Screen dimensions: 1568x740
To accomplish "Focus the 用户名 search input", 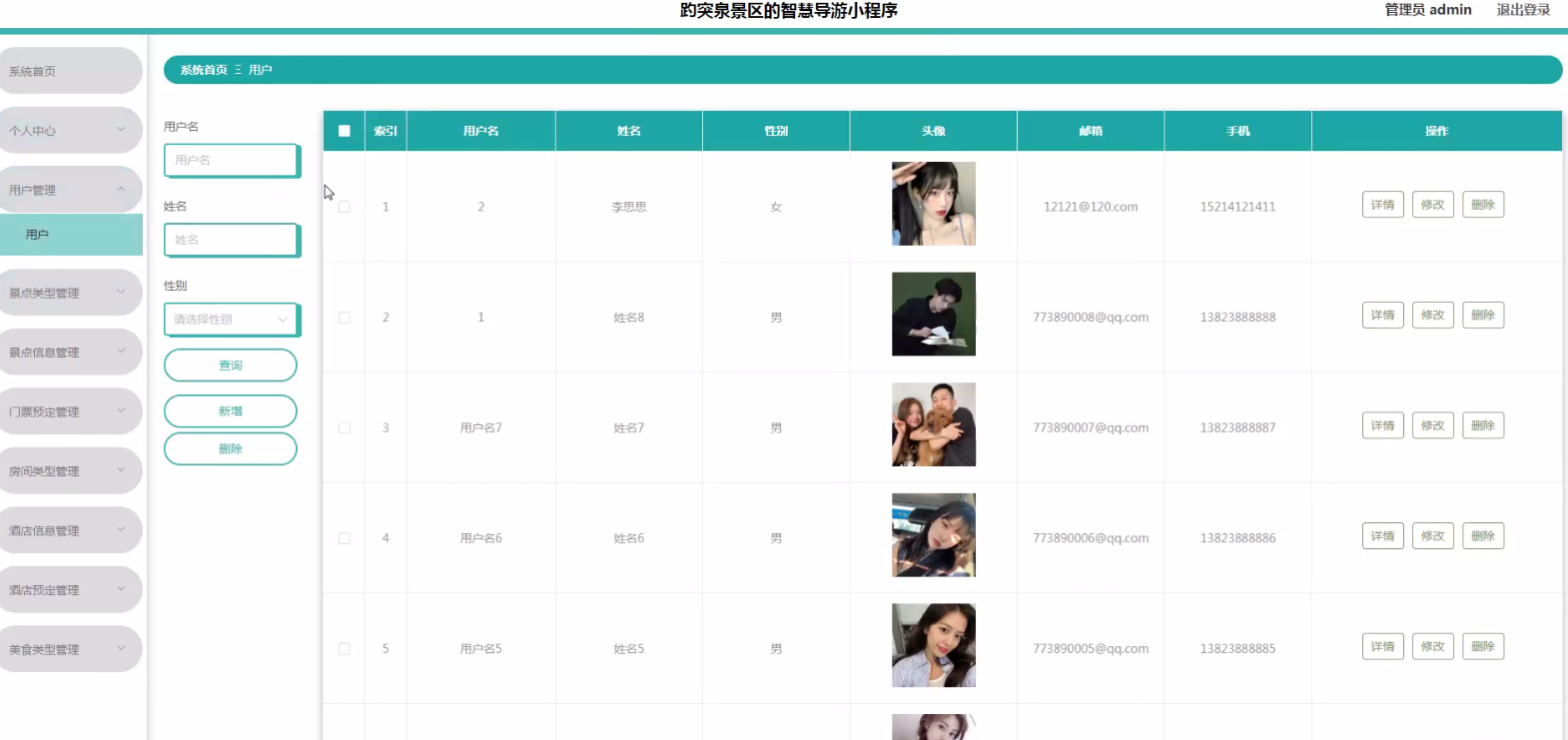I will click(231, 160).
